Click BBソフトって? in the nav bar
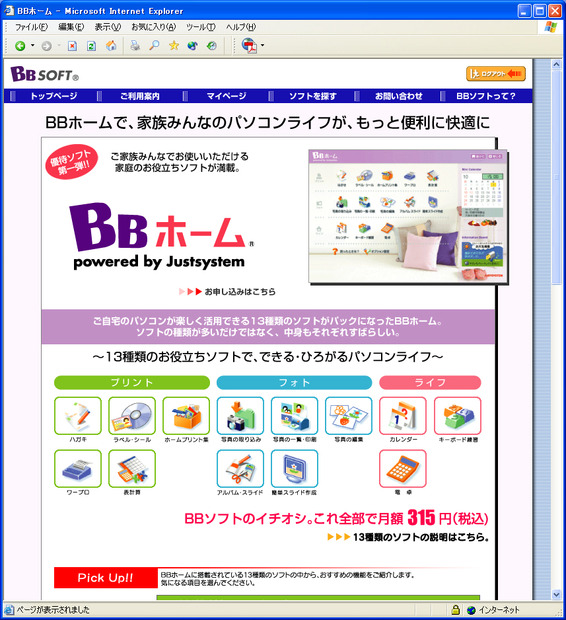This screenshot has height=620, width=566. click(x=486, y=96)
